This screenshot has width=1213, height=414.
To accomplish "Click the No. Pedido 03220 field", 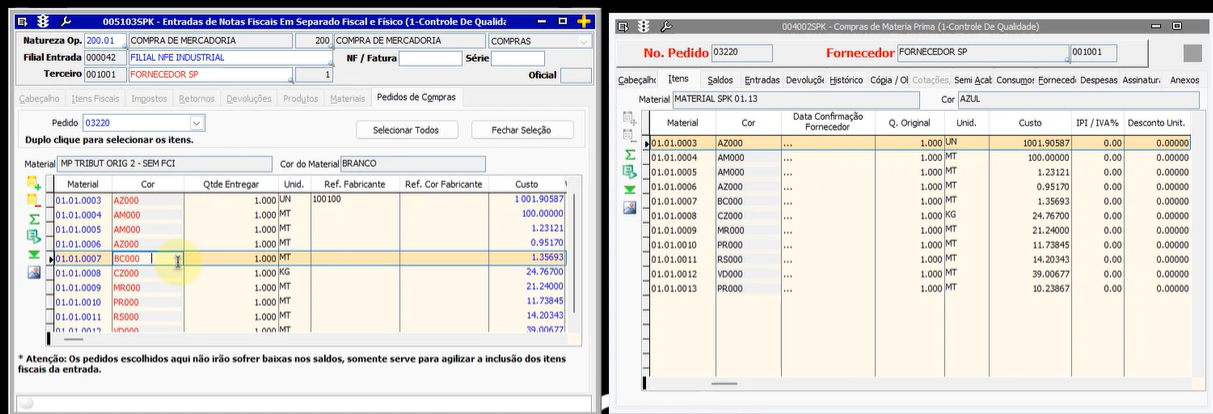I will click(x=741, y=53).
